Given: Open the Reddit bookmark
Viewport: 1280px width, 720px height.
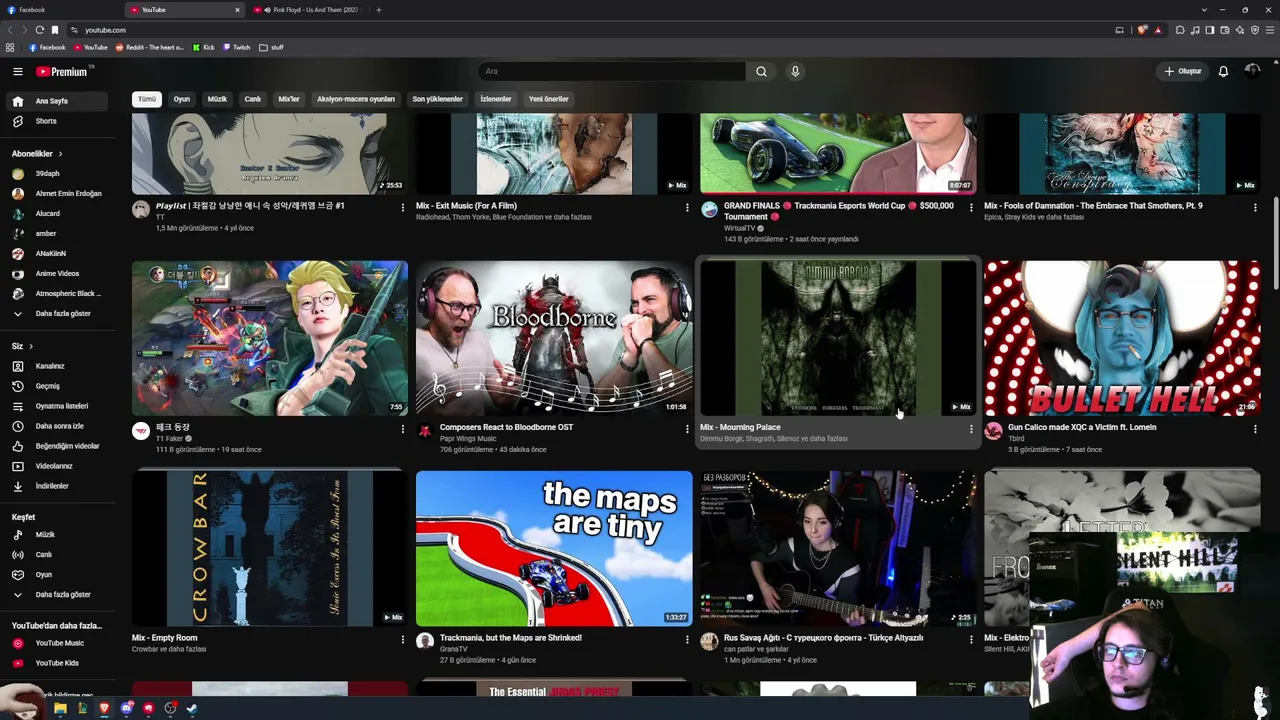Looking at the screenshot, I should tap(150, 47).
